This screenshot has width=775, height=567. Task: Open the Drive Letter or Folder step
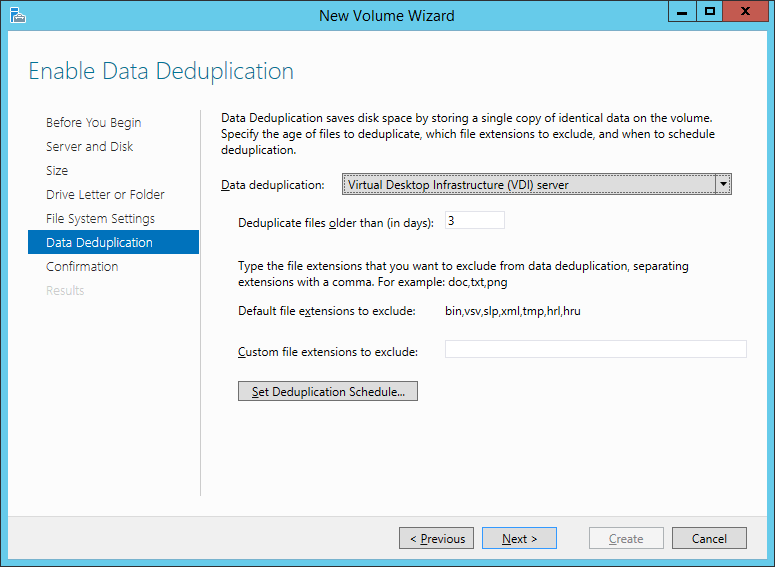point(105,194)
